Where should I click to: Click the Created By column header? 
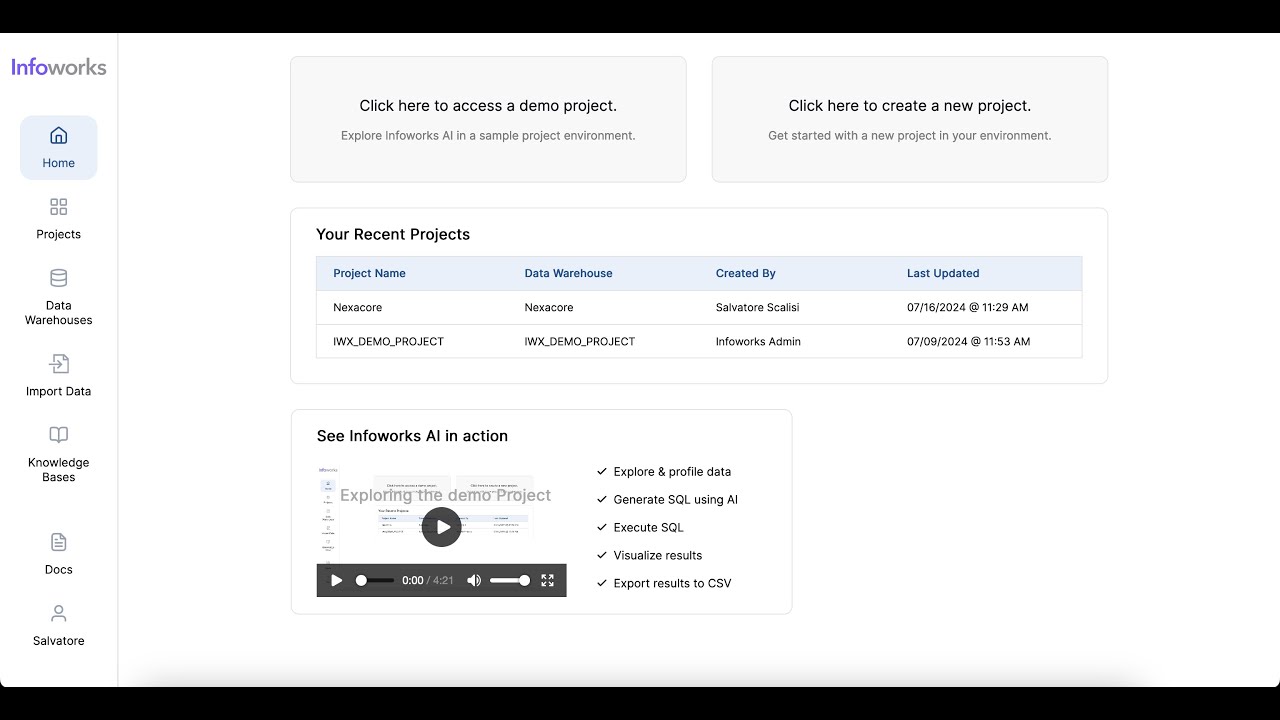pos(745,273)
